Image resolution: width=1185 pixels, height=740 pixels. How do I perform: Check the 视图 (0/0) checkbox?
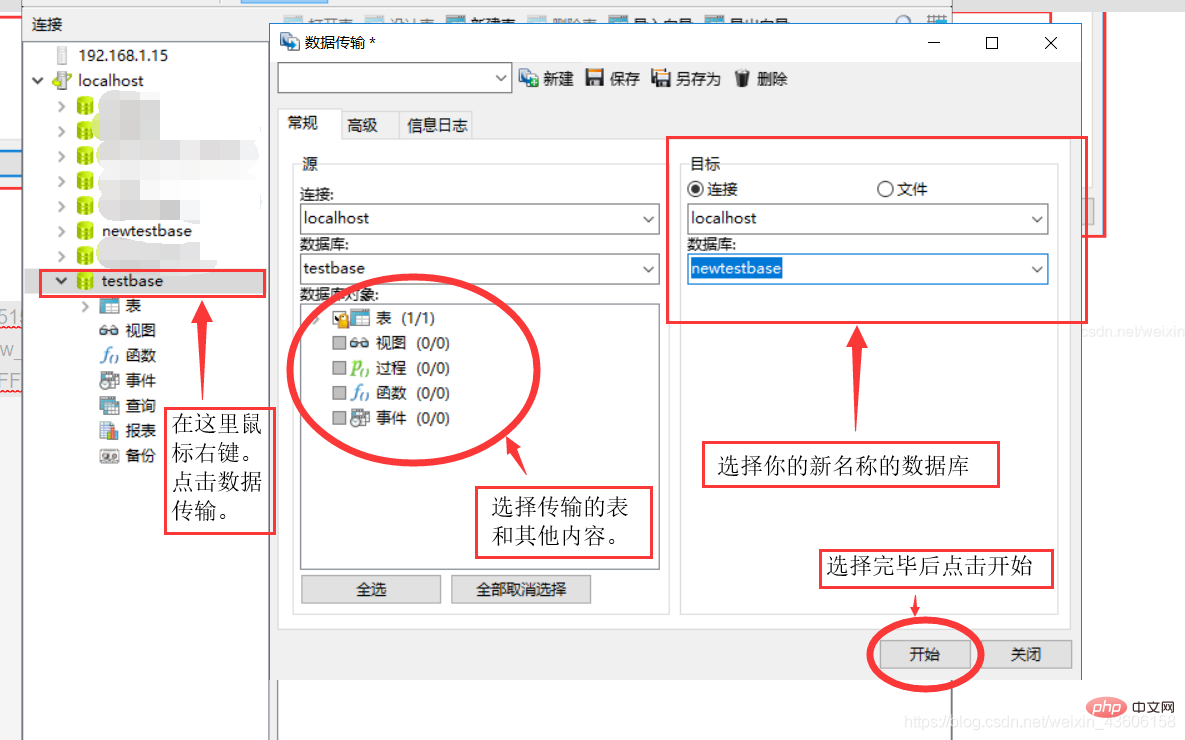pos(339,343)
